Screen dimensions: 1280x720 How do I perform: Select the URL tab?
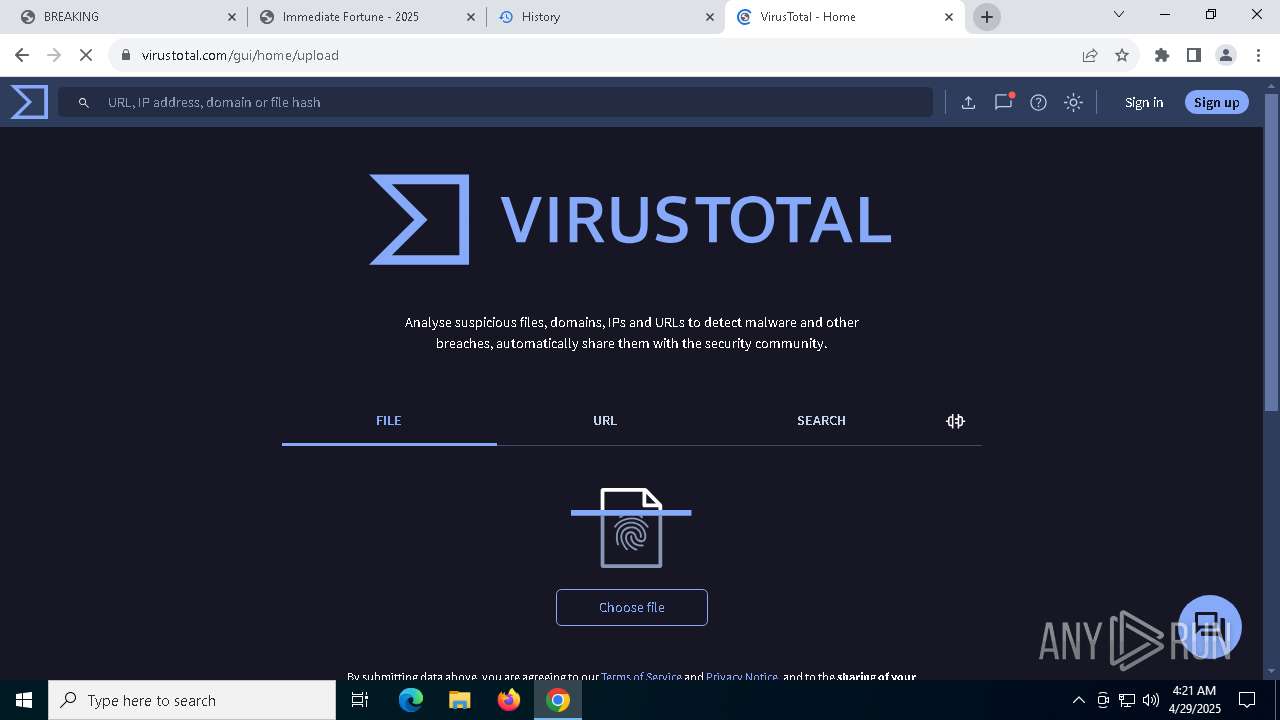[605, 421]
